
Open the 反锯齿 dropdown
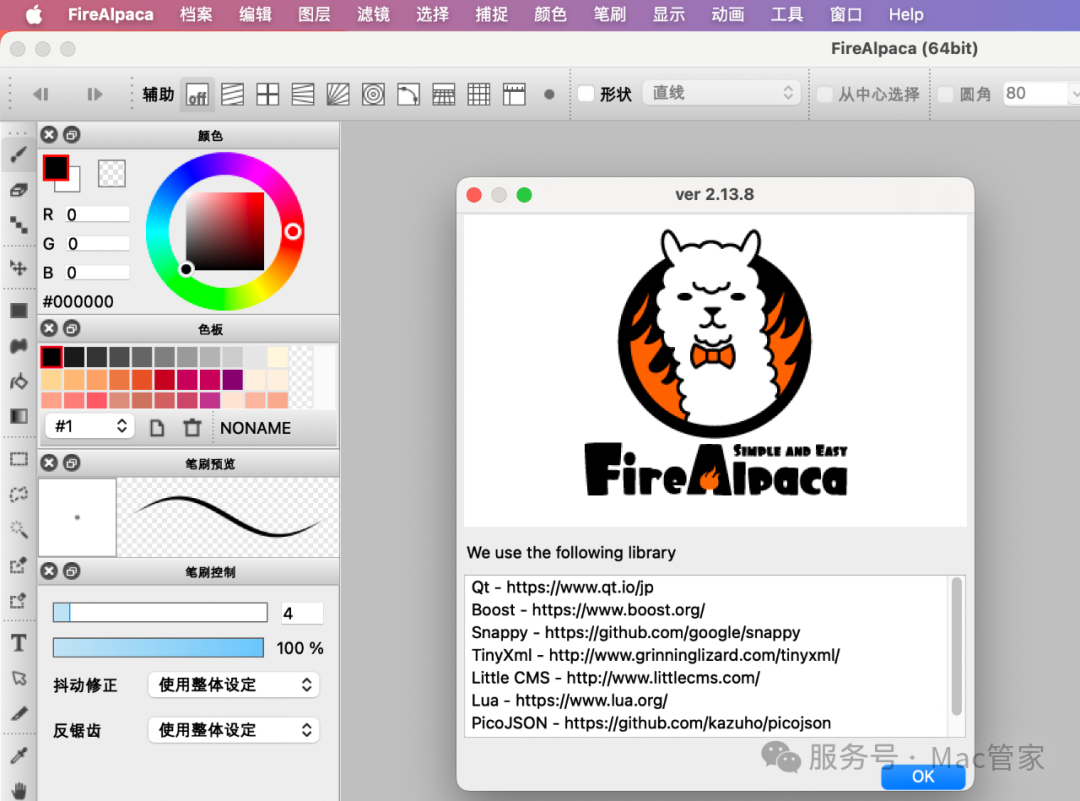(233, 730)
